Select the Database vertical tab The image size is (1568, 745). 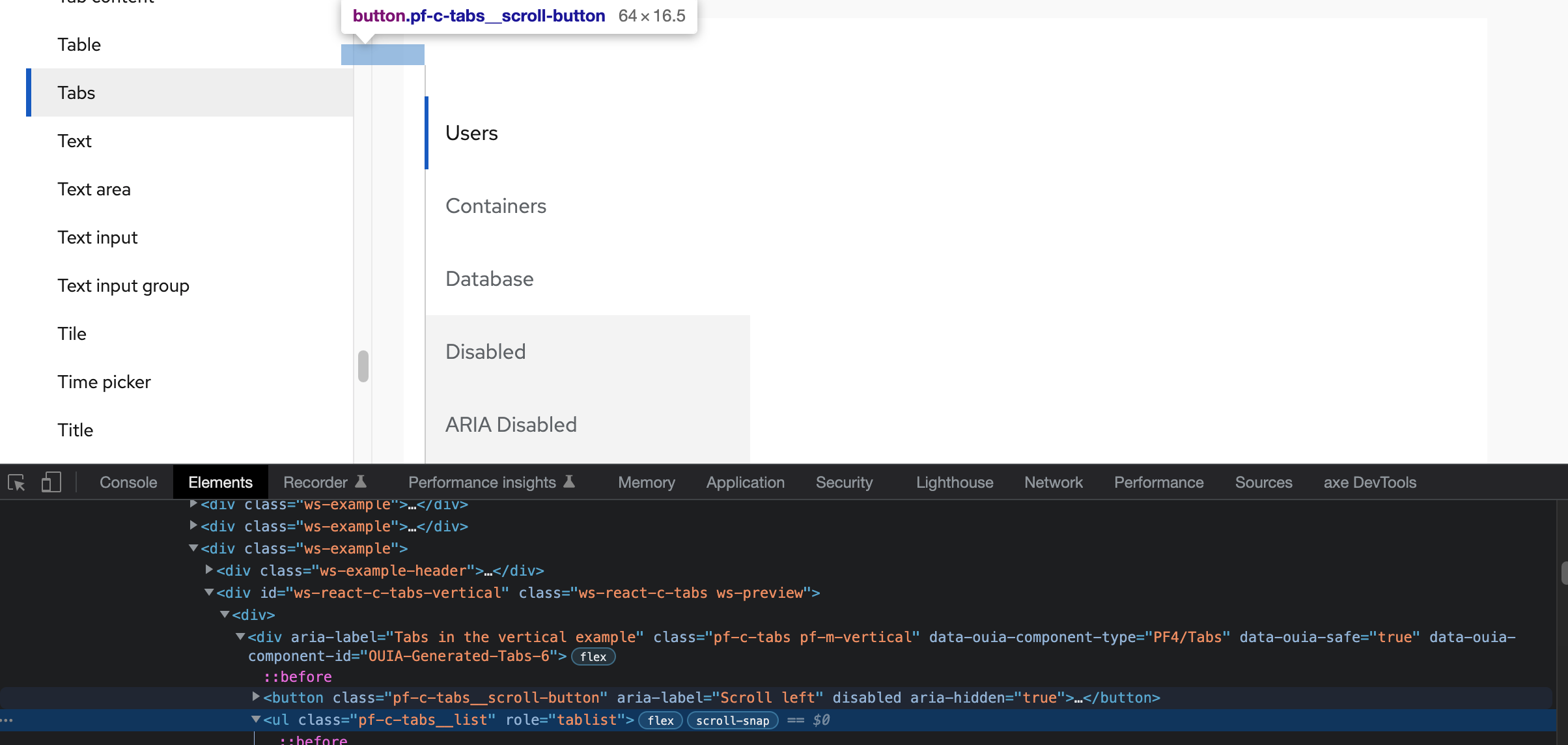tap(489, 279)
